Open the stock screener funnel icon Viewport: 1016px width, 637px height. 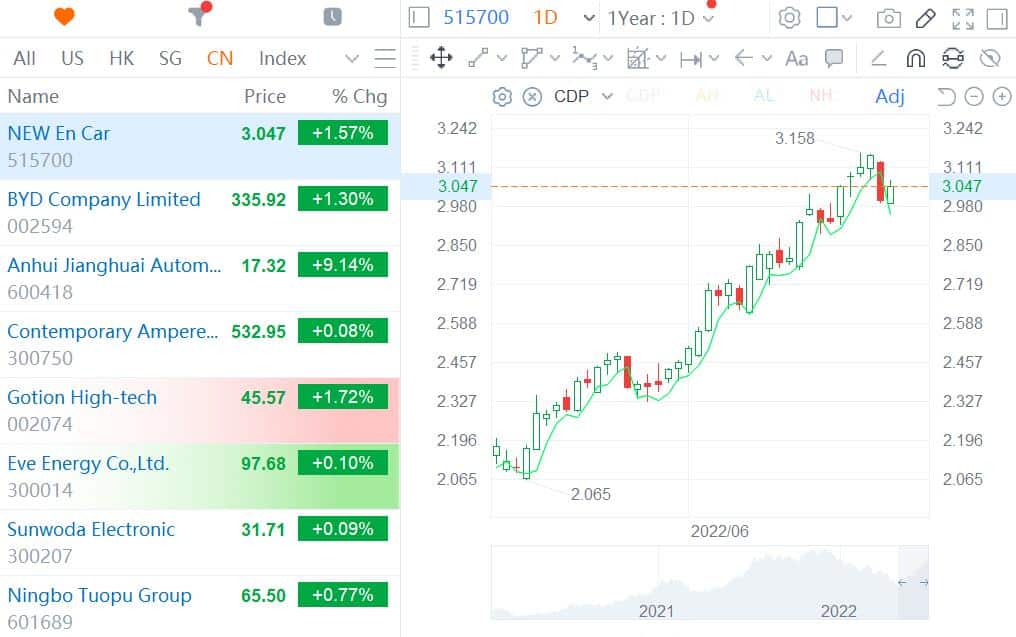pos(197,17)
